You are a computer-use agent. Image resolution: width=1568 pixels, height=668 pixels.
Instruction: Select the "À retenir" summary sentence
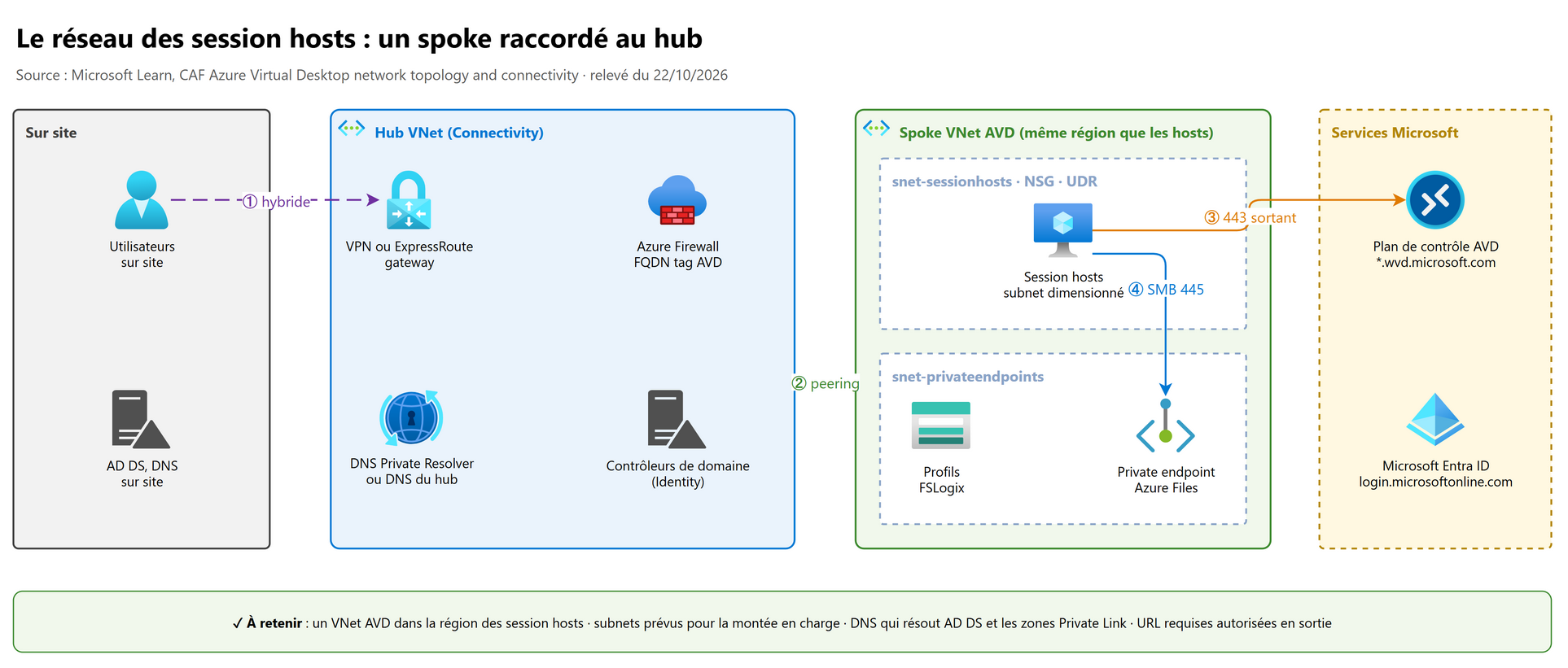coord(782,623)
